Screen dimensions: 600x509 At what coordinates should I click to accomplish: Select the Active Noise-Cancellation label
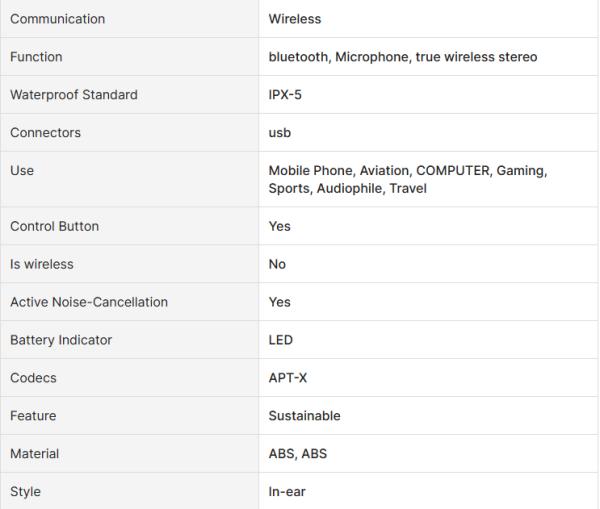point(89,302)
